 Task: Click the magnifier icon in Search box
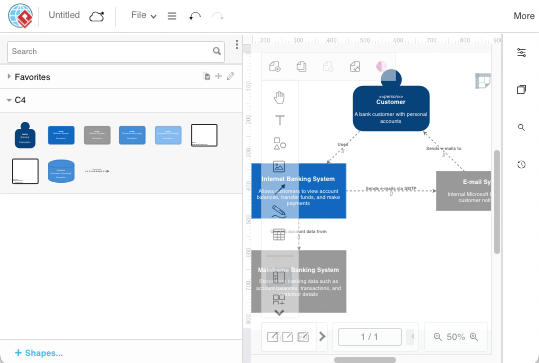(217, 51)
